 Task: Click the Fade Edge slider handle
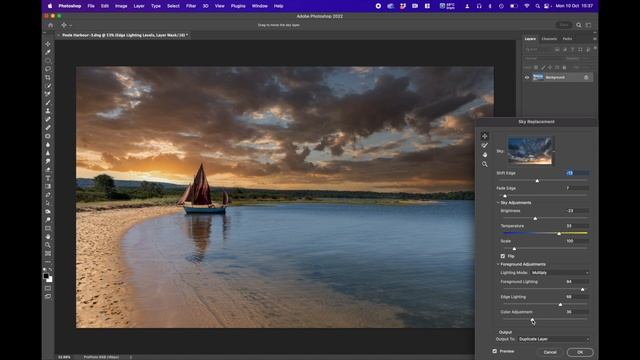pos(505,196)
